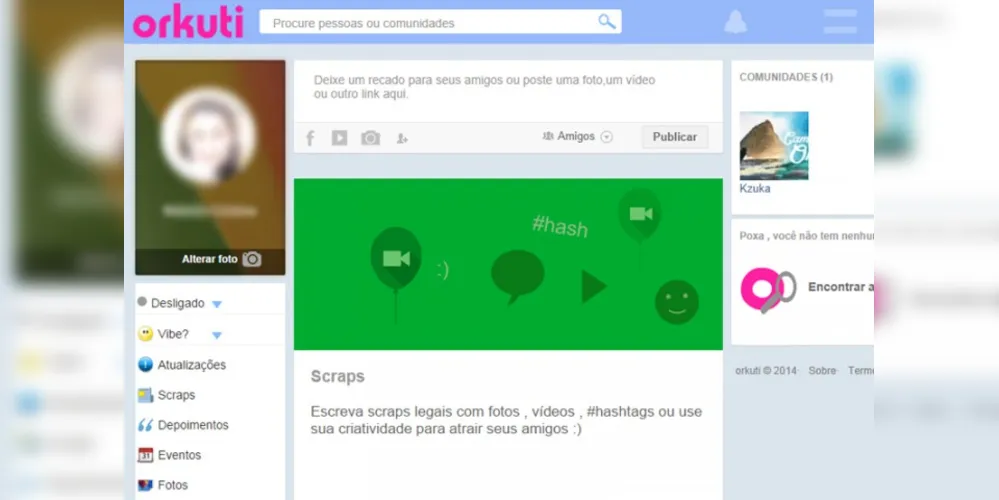Viewport: 999px width, 500px height.
Task: Click the Encontrar amigos link
Action: point(840,287)
